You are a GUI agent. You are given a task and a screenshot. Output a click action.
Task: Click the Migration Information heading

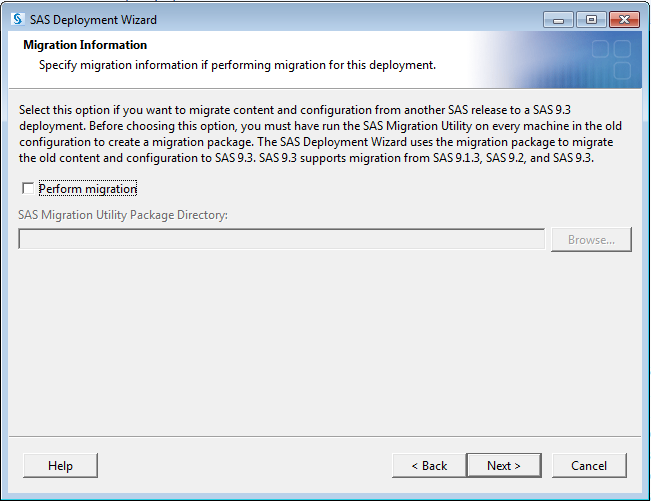pyautogui.click(x=85, y=45)
